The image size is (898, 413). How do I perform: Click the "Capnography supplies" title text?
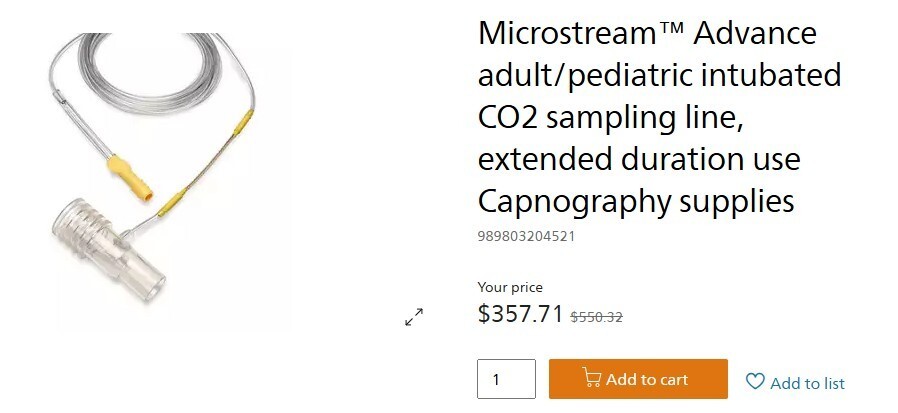[x=636, y=201]
